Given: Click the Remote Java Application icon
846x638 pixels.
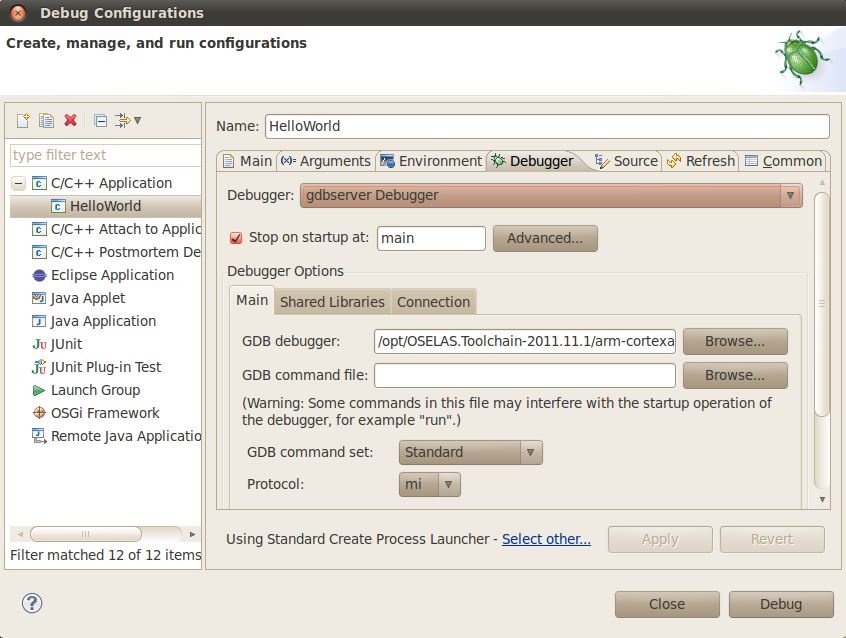Looking at the screenshot, I should tap(39, 436).
